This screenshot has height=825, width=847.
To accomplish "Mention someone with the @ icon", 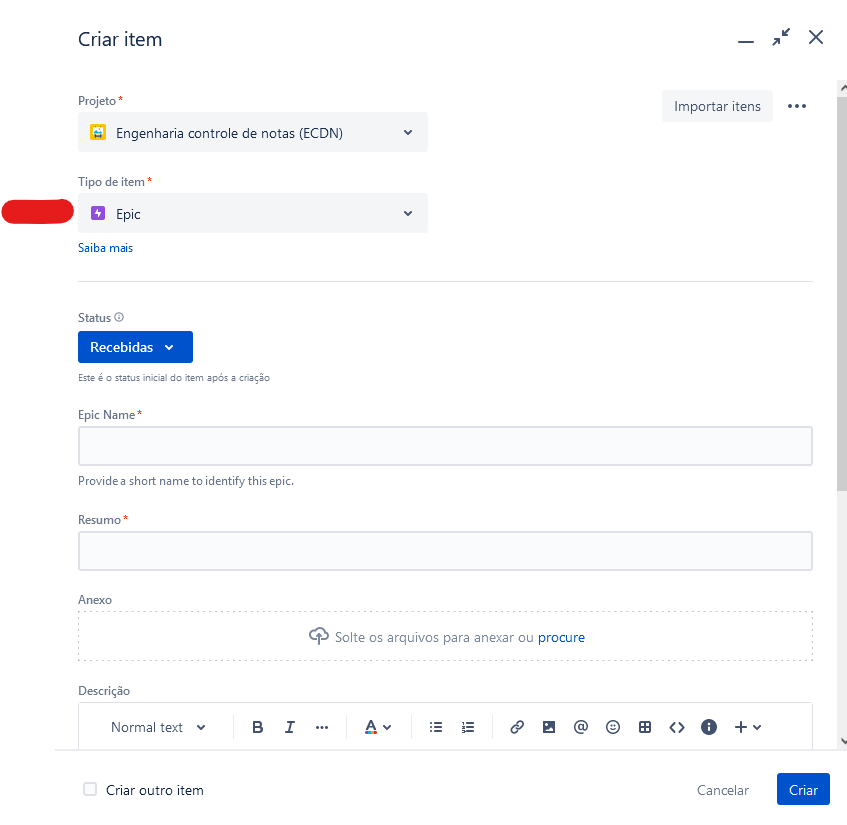I will pos(581,727).
